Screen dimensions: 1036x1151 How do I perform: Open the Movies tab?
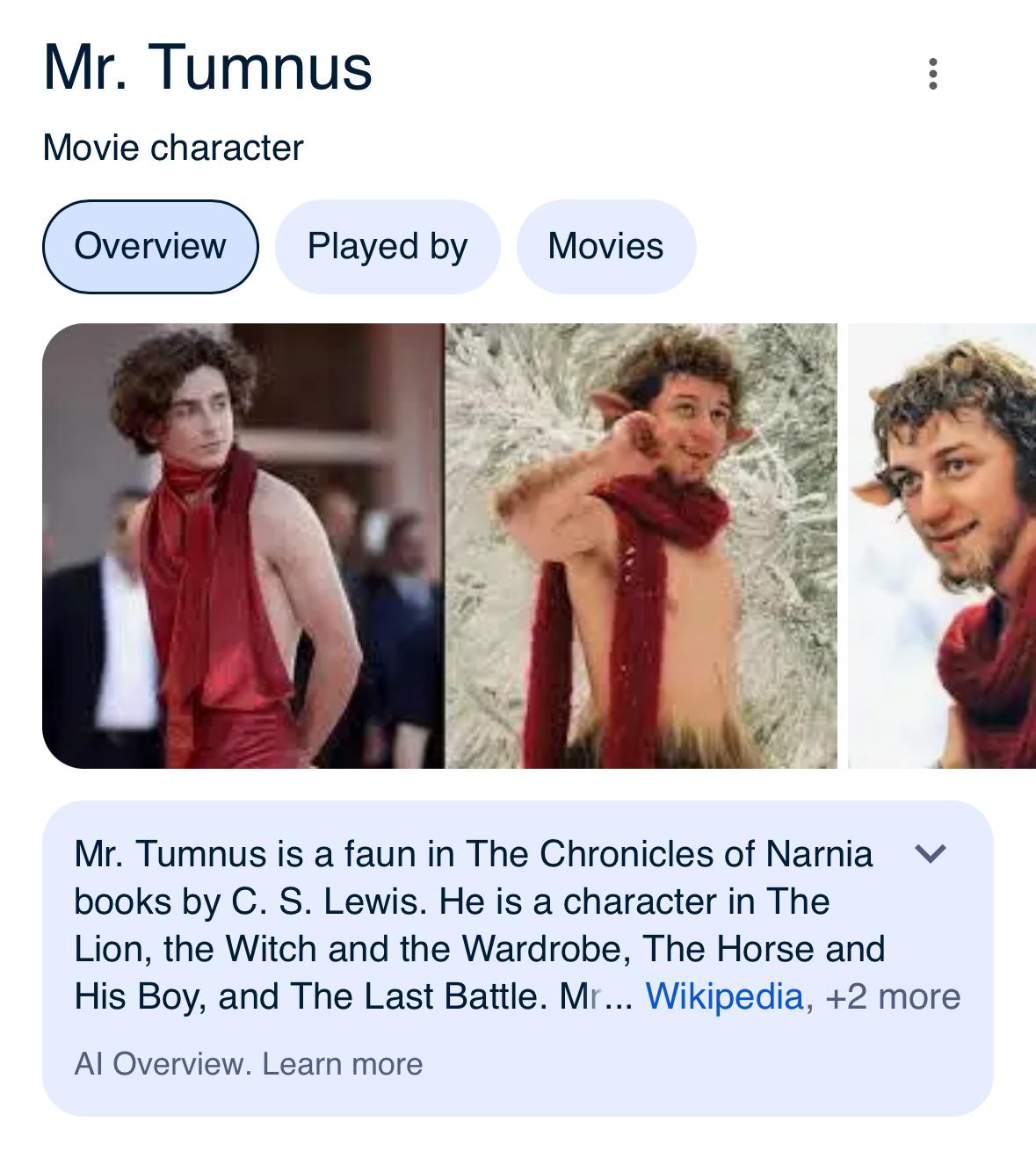click(x=605, y=246)
